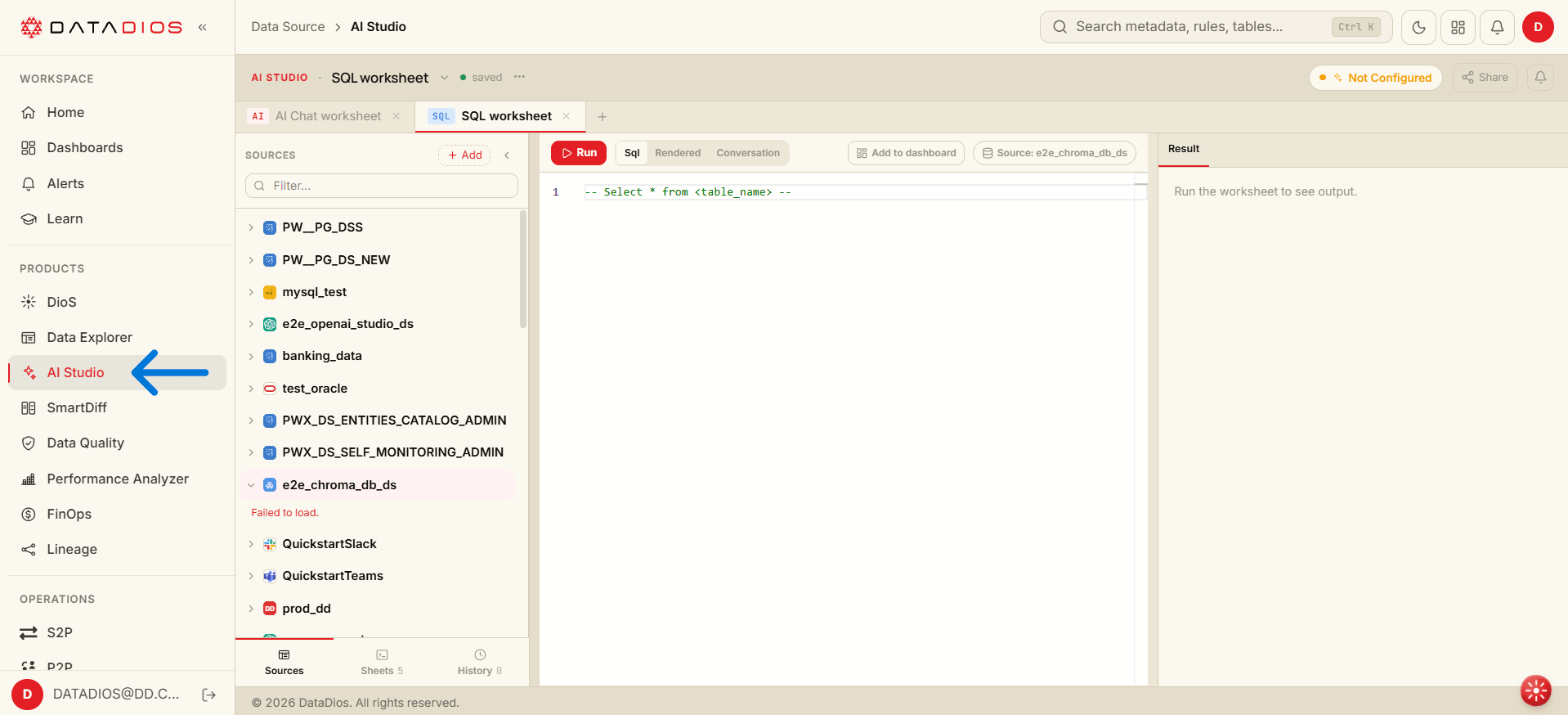The image size is (1568, 715).
Task: Switch to the Rendered view
Action: tap(678, 153)
